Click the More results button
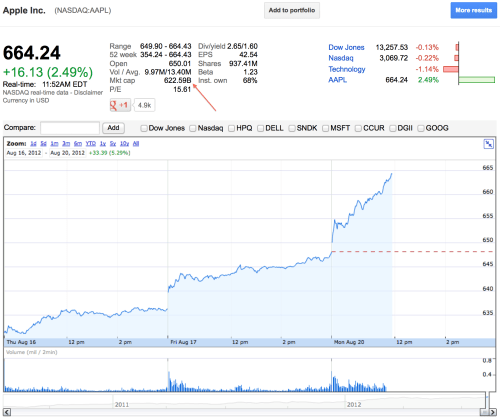 point(474,10)
